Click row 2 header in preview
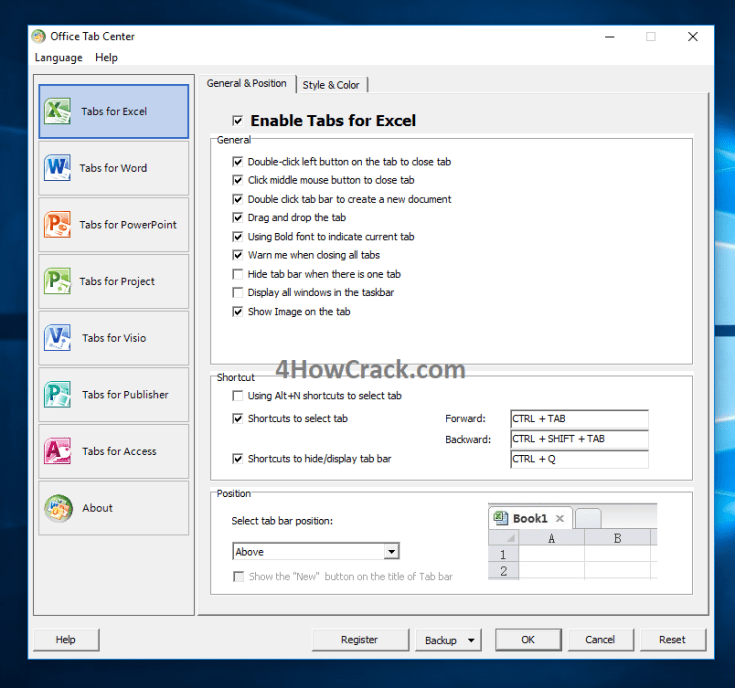 click(x=503, y=571)
